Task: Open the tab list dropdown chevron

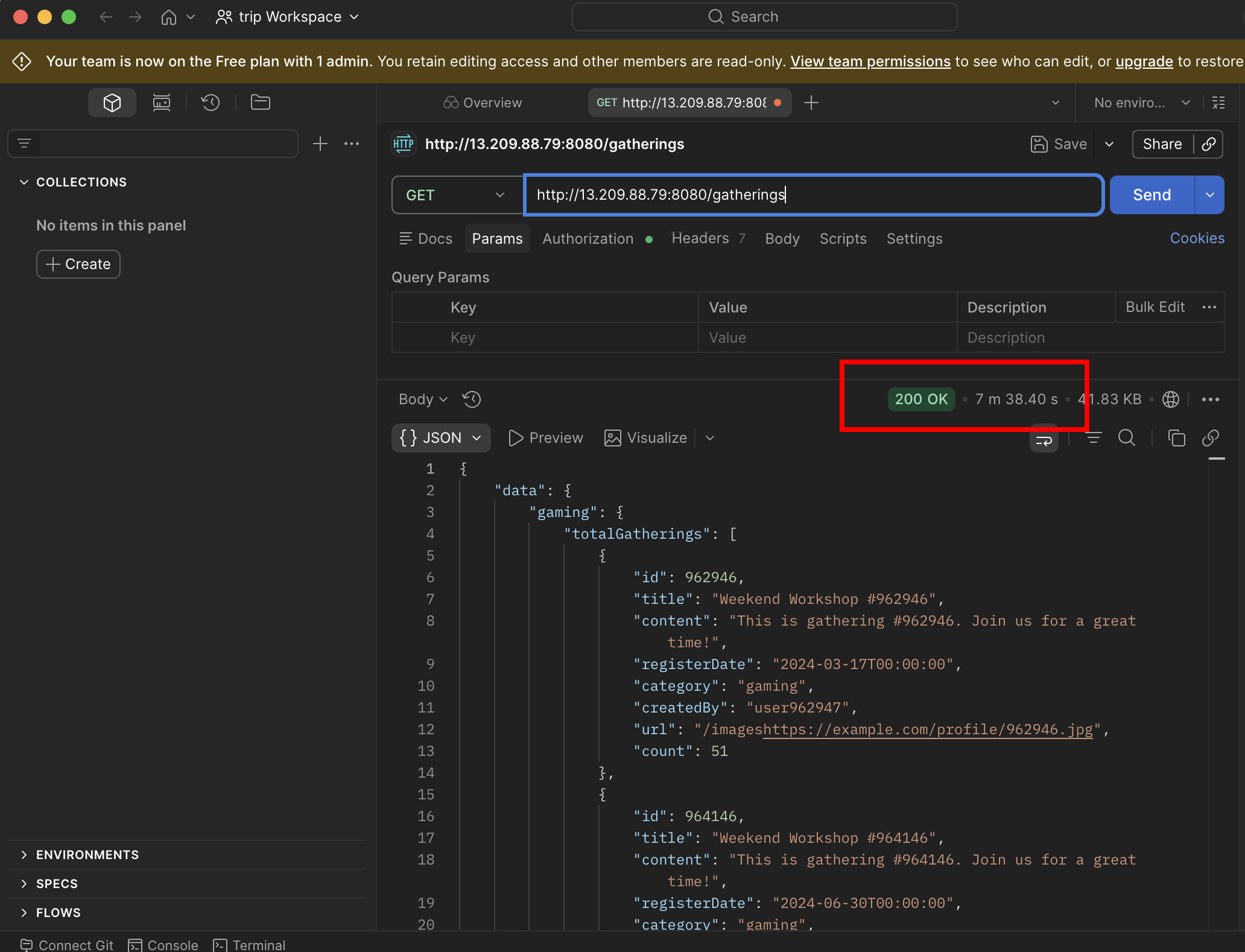Action: tap(1056, 103)
